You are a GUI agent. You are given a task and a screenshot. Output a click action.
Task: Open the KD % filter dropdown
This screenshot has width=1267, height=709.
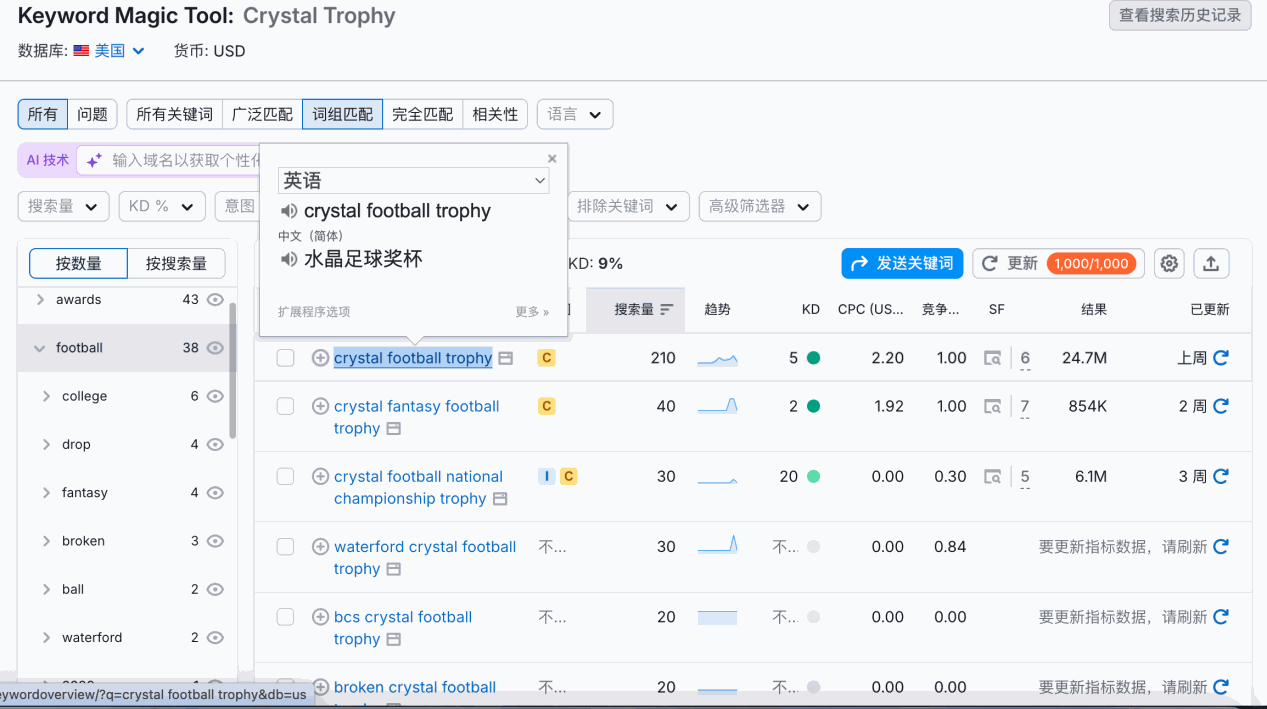[162, 206]
